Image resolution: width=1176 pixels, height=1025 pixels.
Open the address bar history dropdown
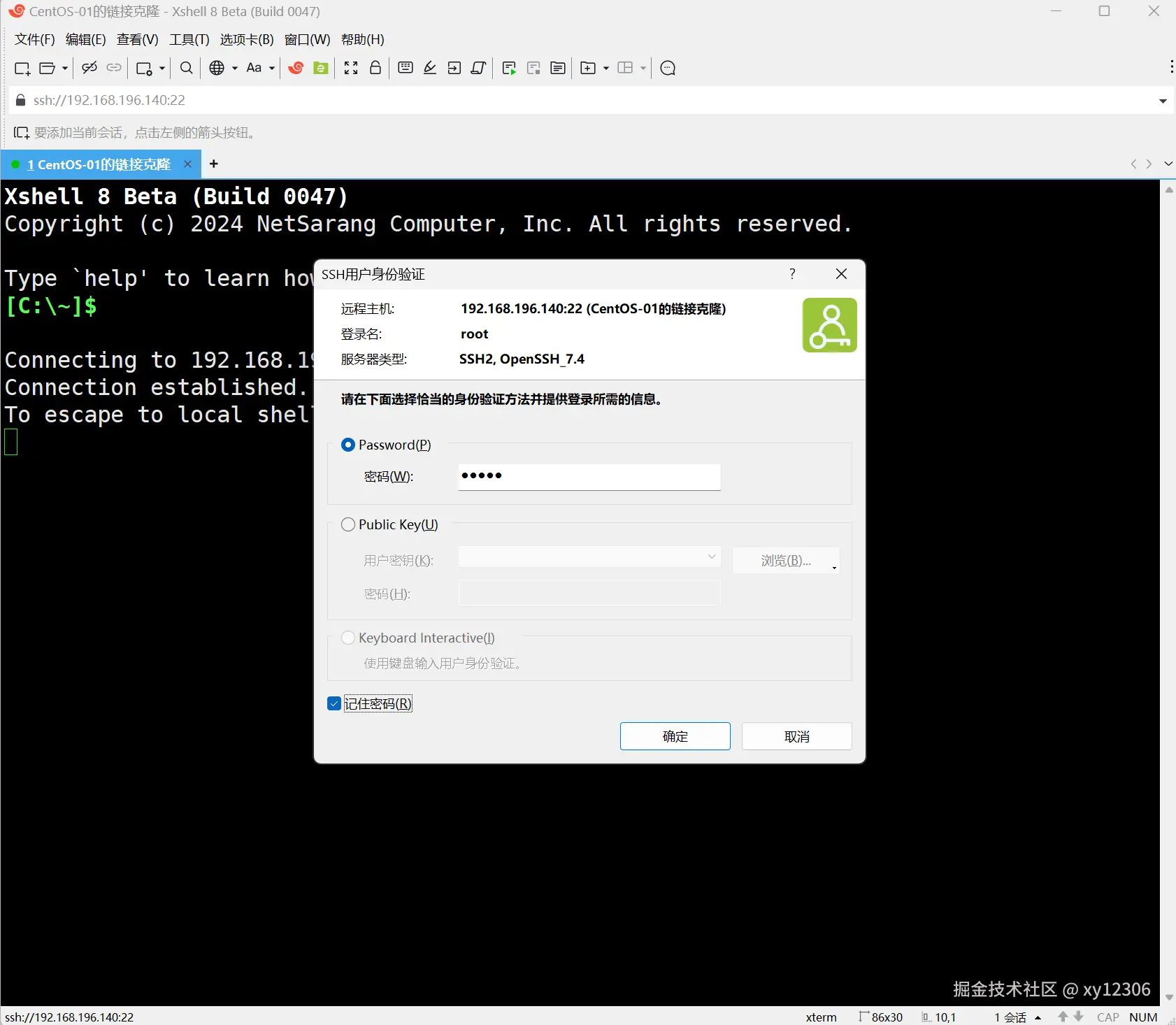coord(1163,101)
